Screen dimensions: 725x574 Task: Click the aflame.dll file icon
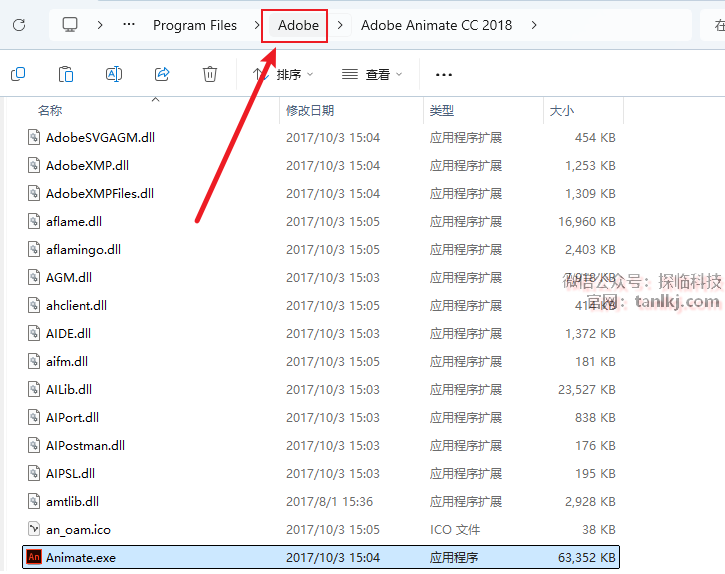tap(34, 221)
